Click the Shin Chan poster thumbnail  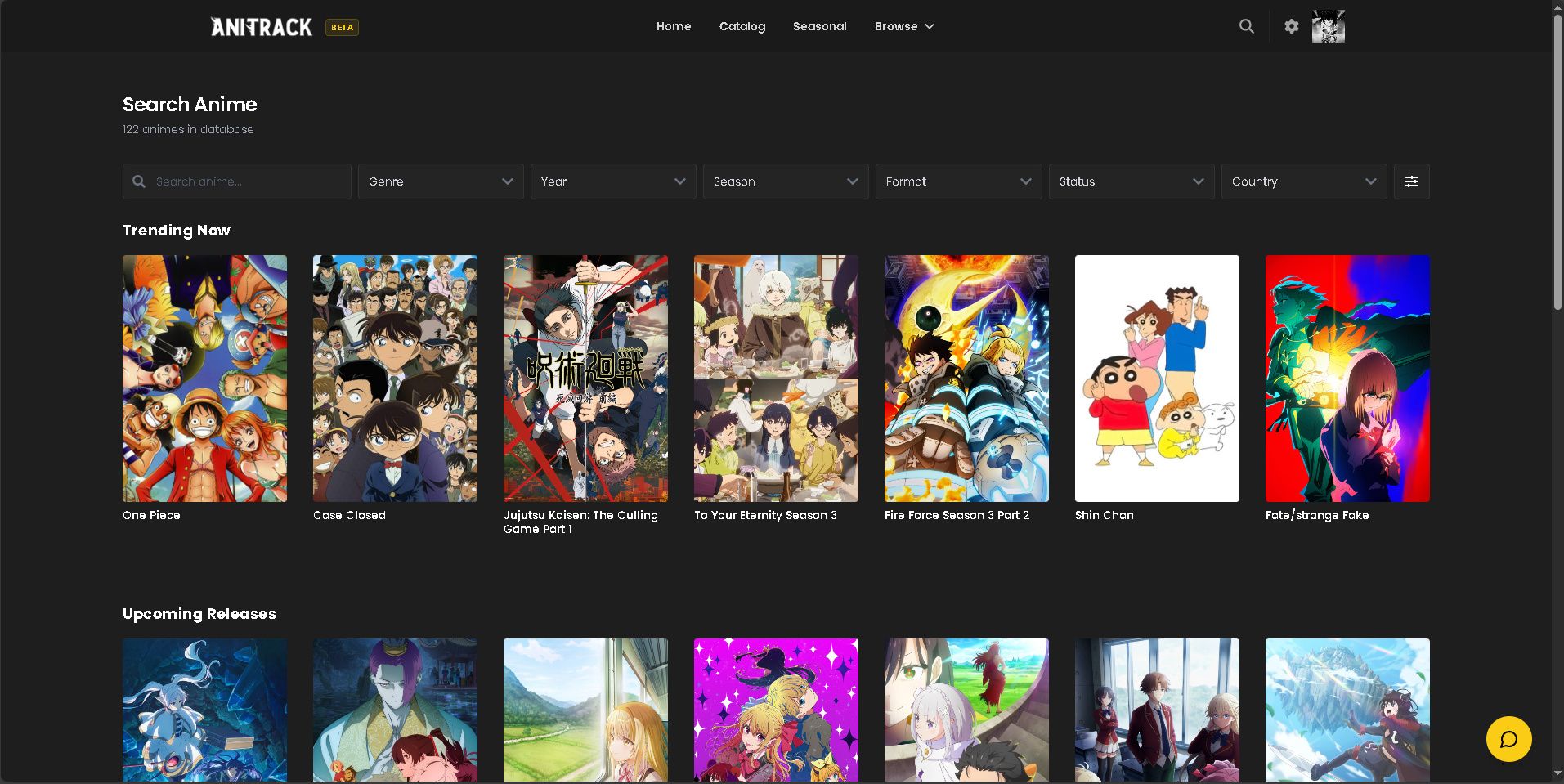click(1156, 378)
